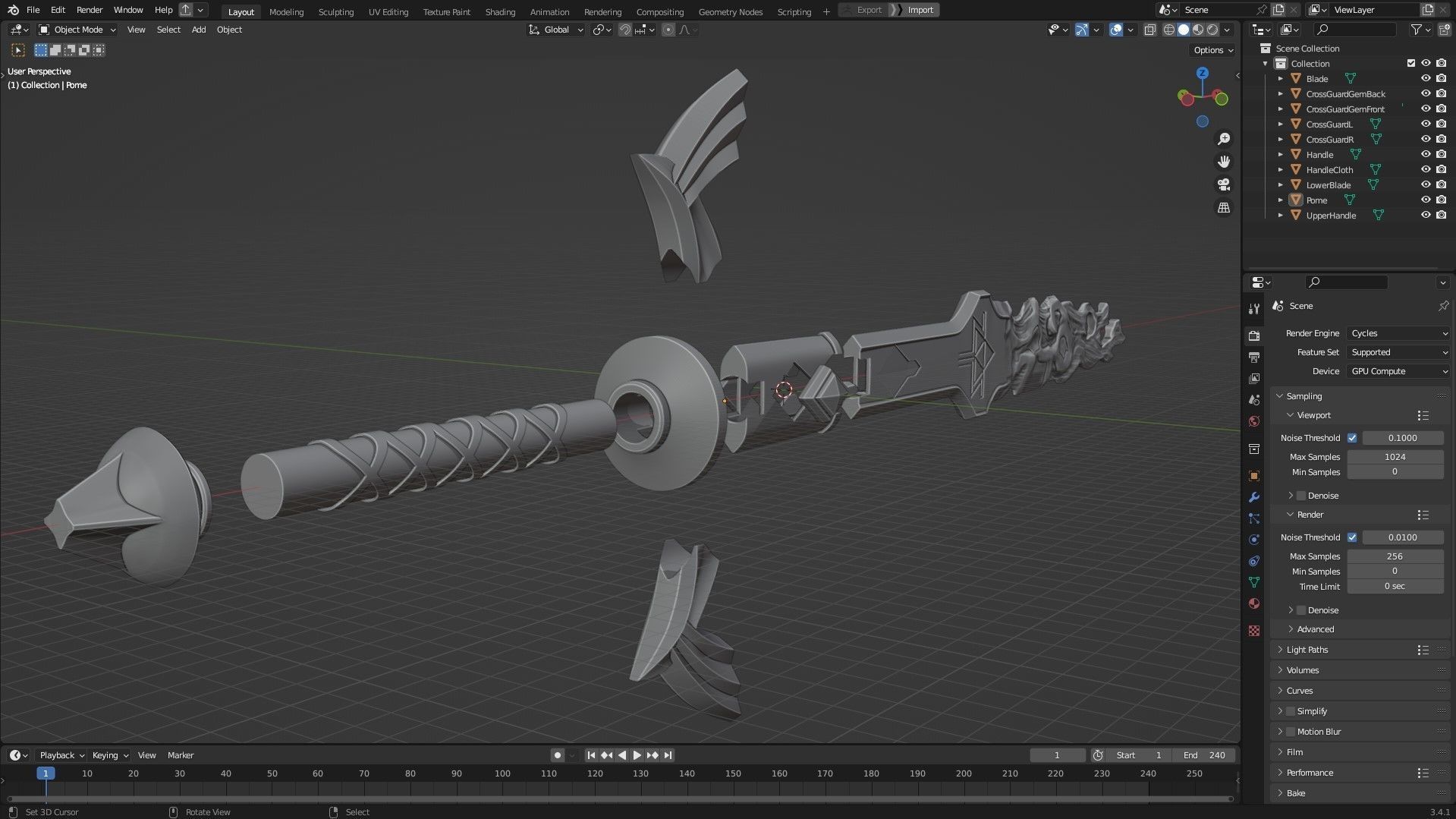This screenshot has height=819, width=1456.
Task: Click the zoom magnifier viewport gizmo
Action: (x=1224, y=139)
